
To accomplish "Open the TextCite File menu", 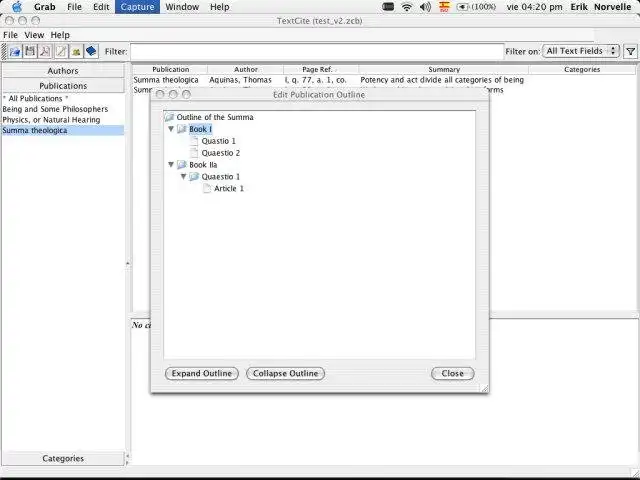I will 10,35.
